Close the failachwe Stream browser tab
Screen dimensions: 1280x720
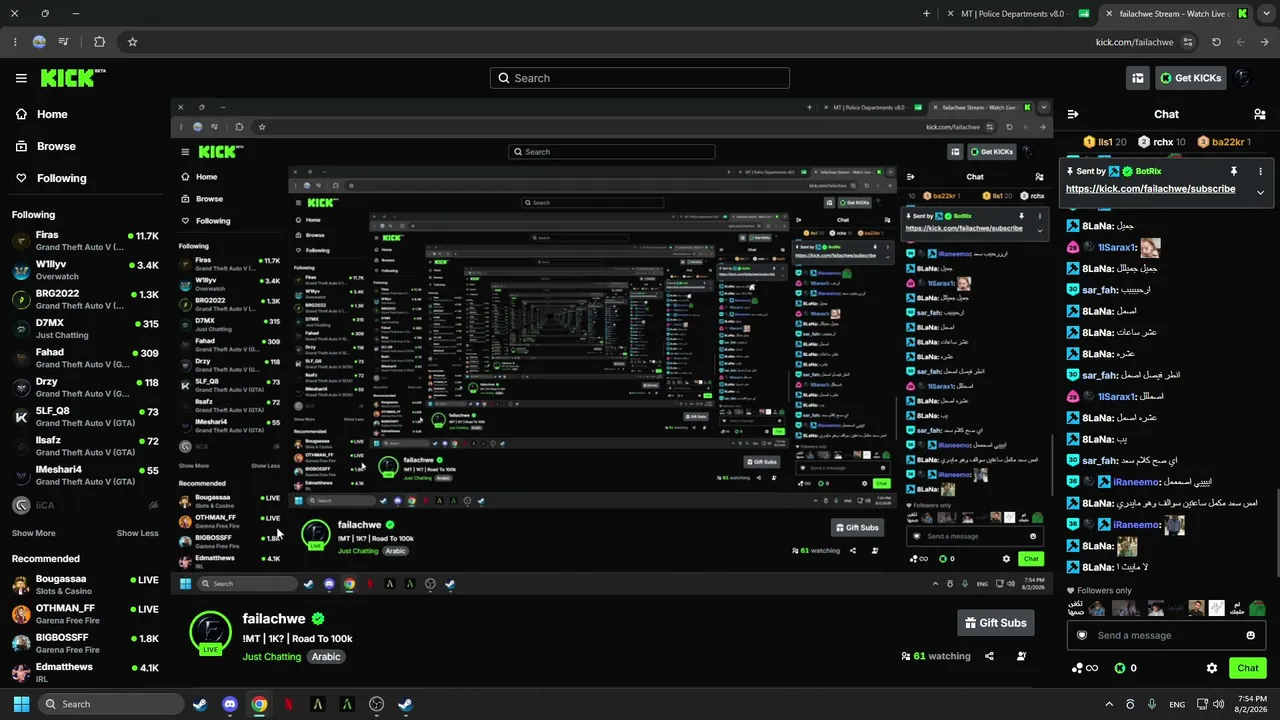click(1108, 14)
